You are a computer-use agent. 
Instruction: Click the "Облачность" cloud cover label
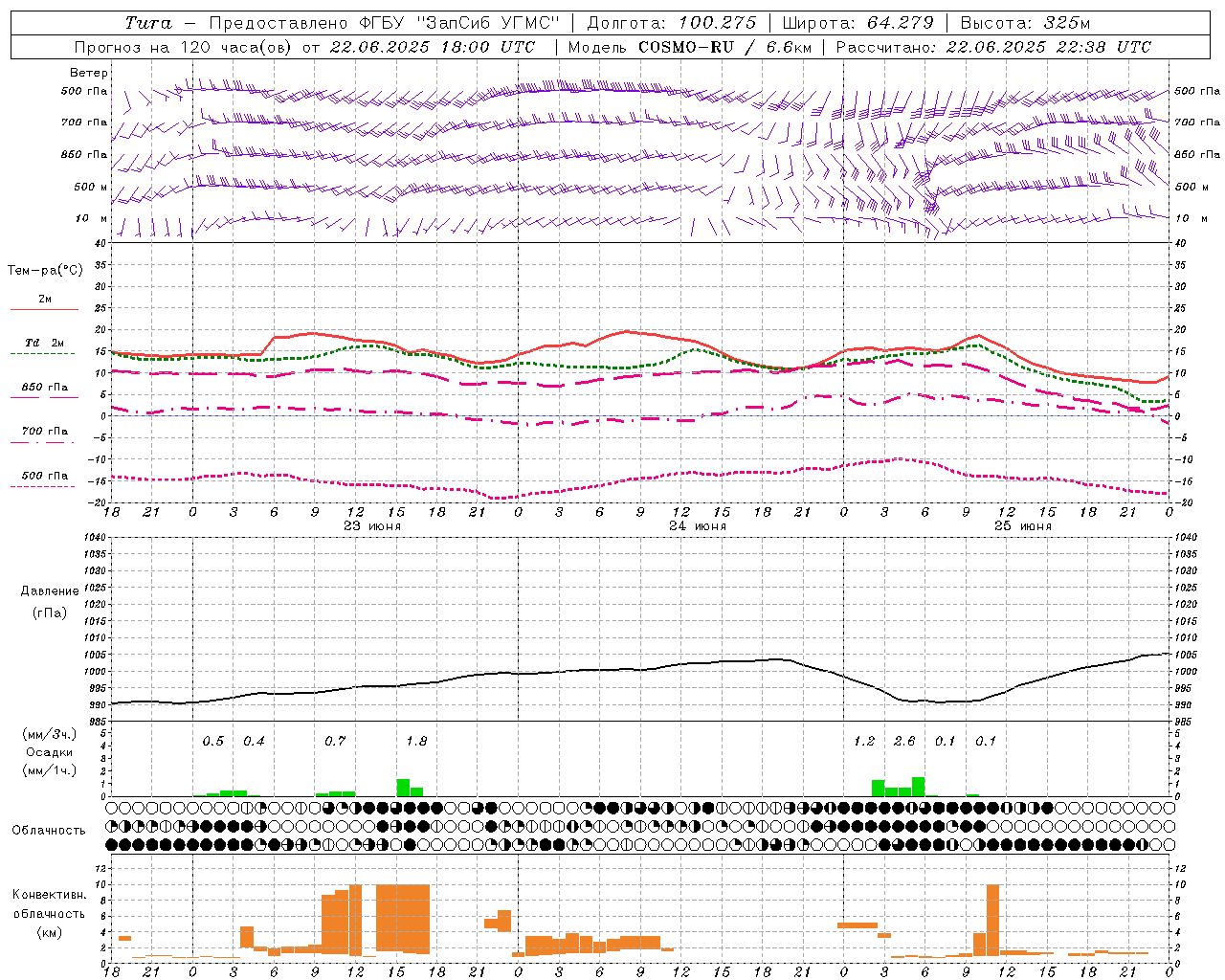point(49,831)
